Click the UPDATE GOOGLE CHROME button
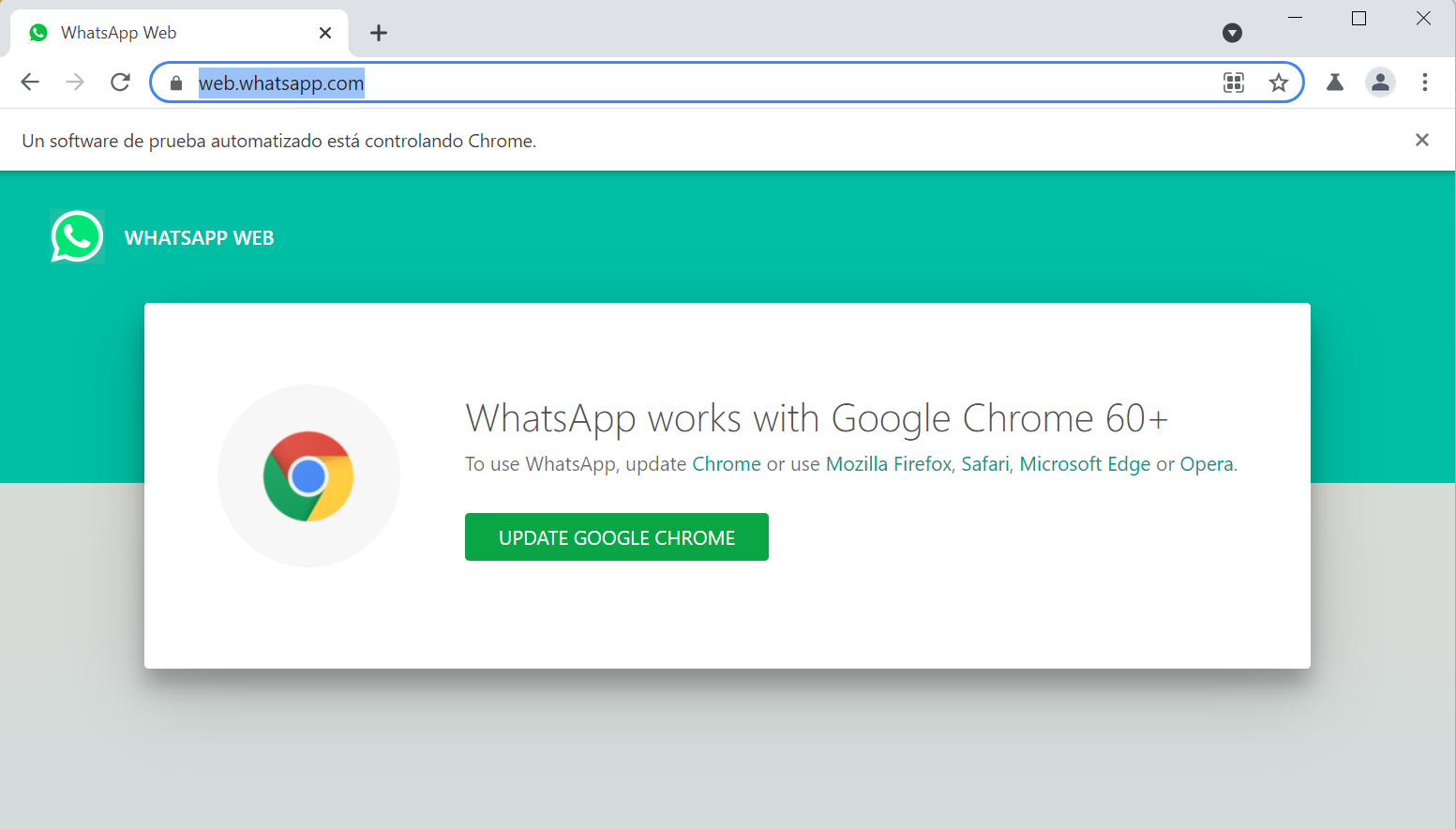1456x829 pixels. point(617,537)
